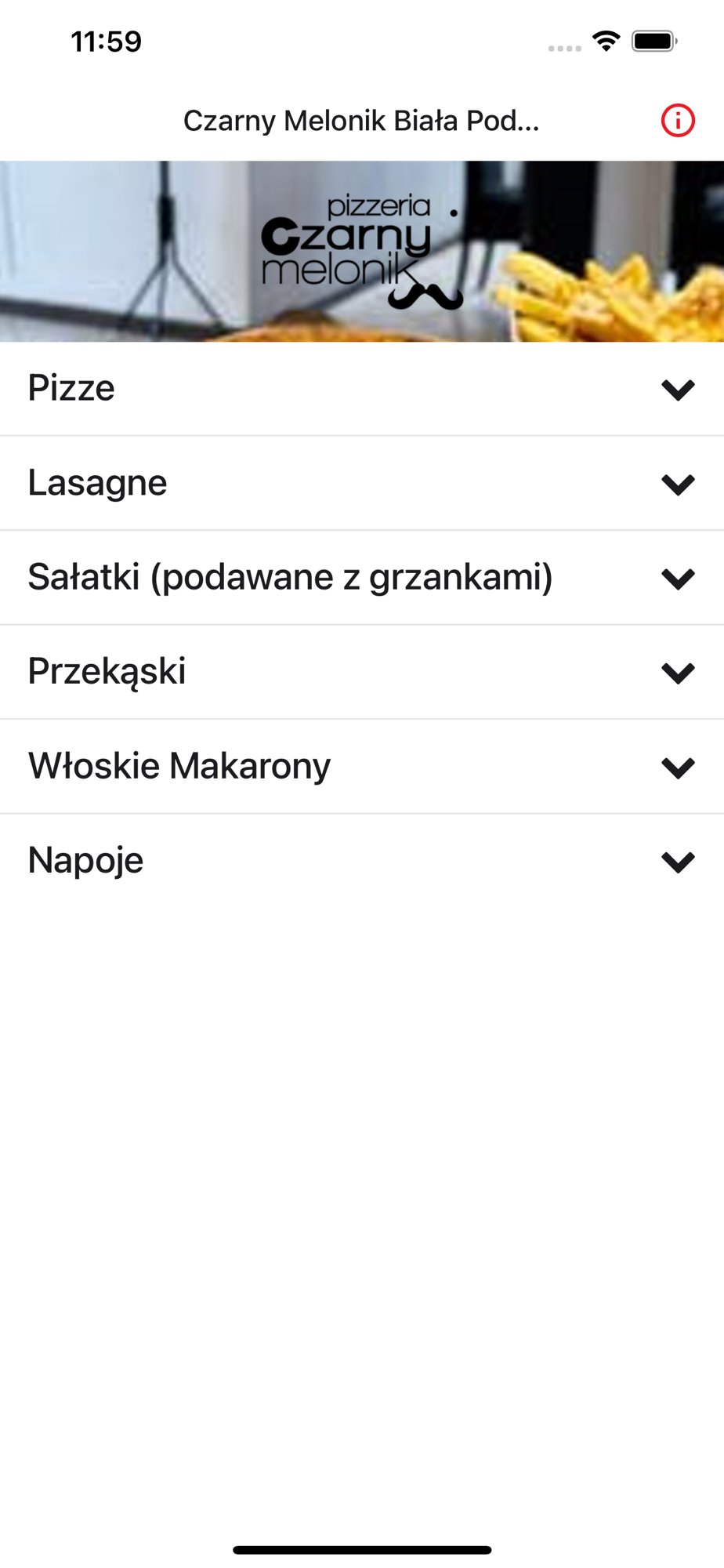Tap the Czarny Melonik pizzeria logo
The image size is (724, 1568).
coord(362,252)
